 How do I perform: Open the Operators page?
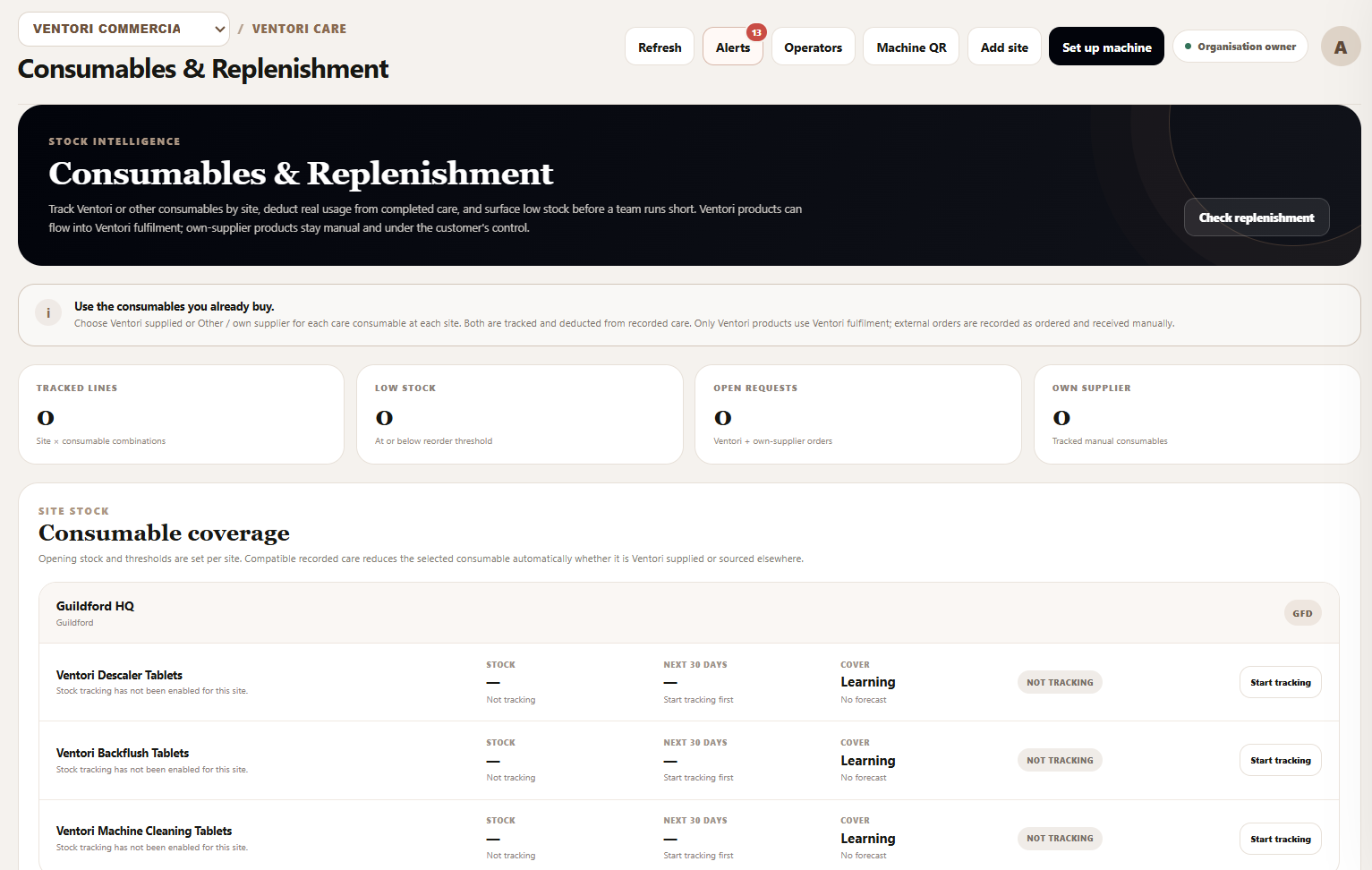tap(813, 47)
